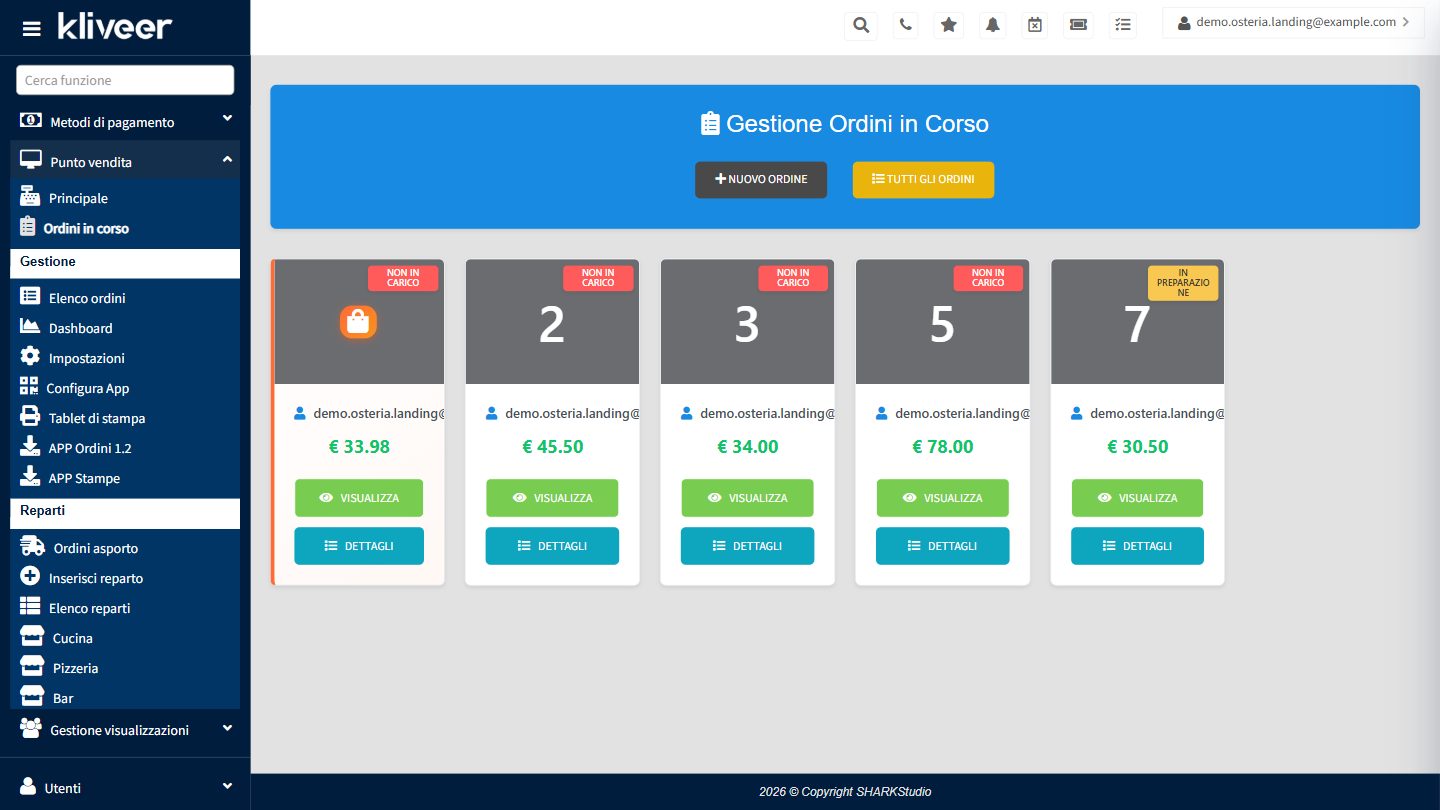
Task: Open Elenco ordini in sidebar
Action: coord(125,298)
